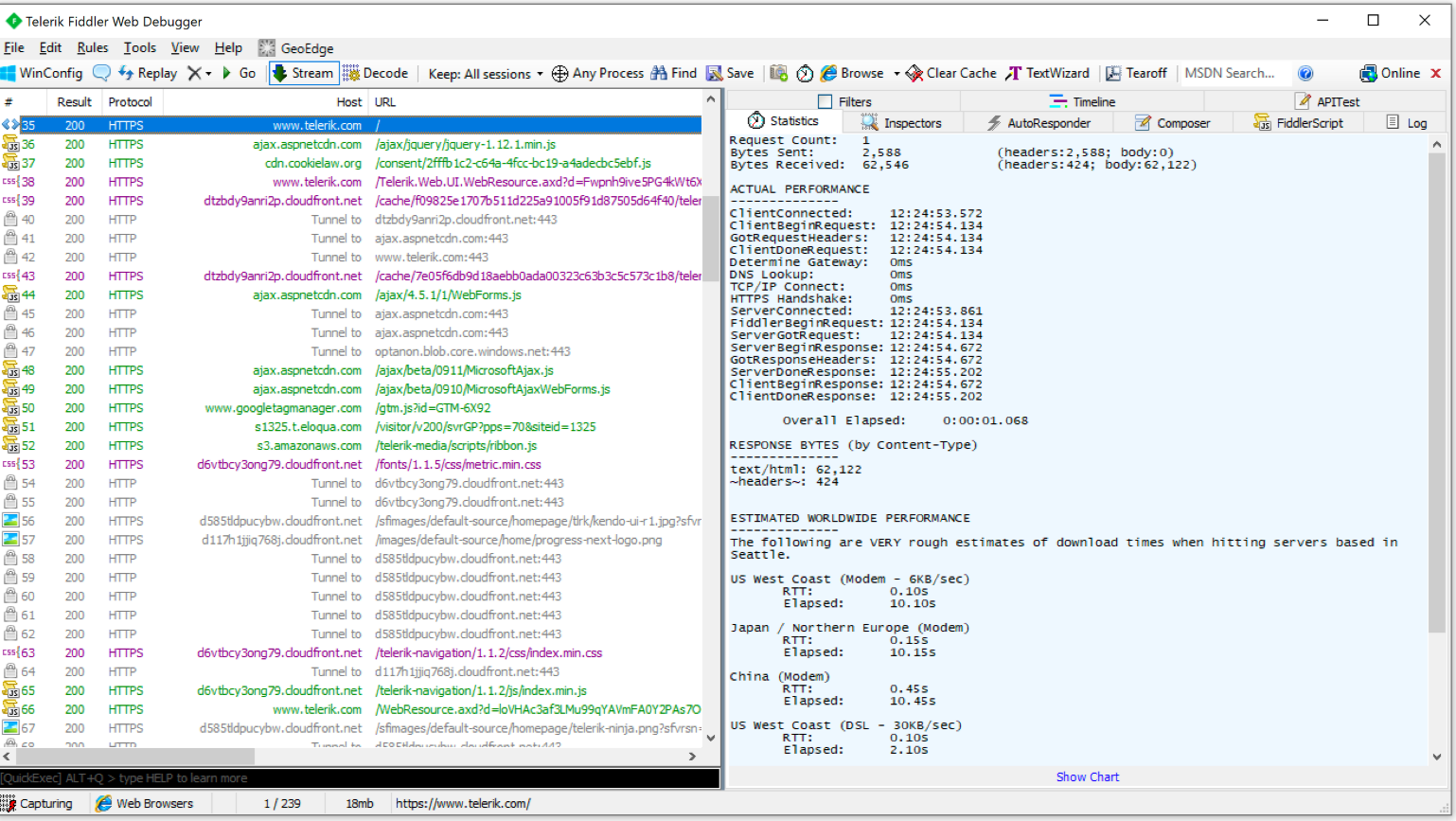Open the AutoResponder tab

pyautogui.click(x=1039, y=123)
